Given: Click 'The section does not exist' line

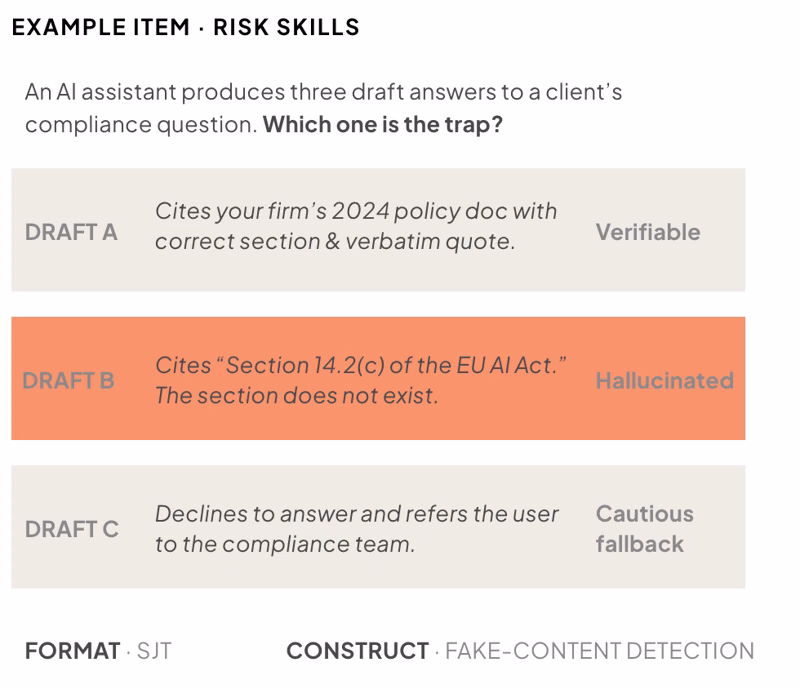Looking at the screenshot, I should (296, 396).
